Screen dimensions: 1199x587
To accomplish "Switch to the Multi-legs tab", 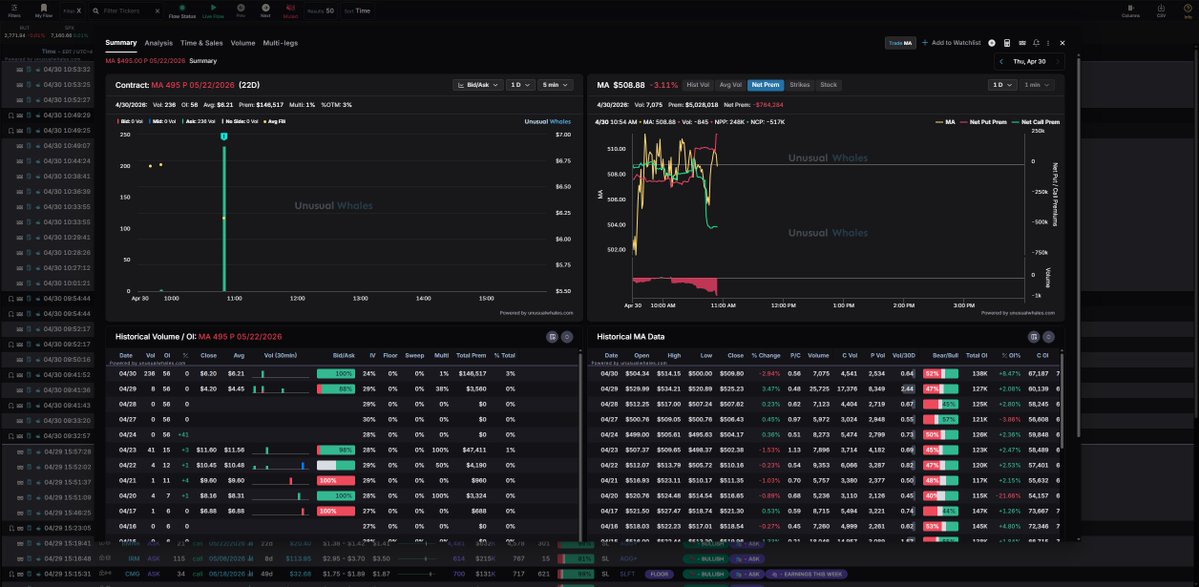I will click(280, 43).
